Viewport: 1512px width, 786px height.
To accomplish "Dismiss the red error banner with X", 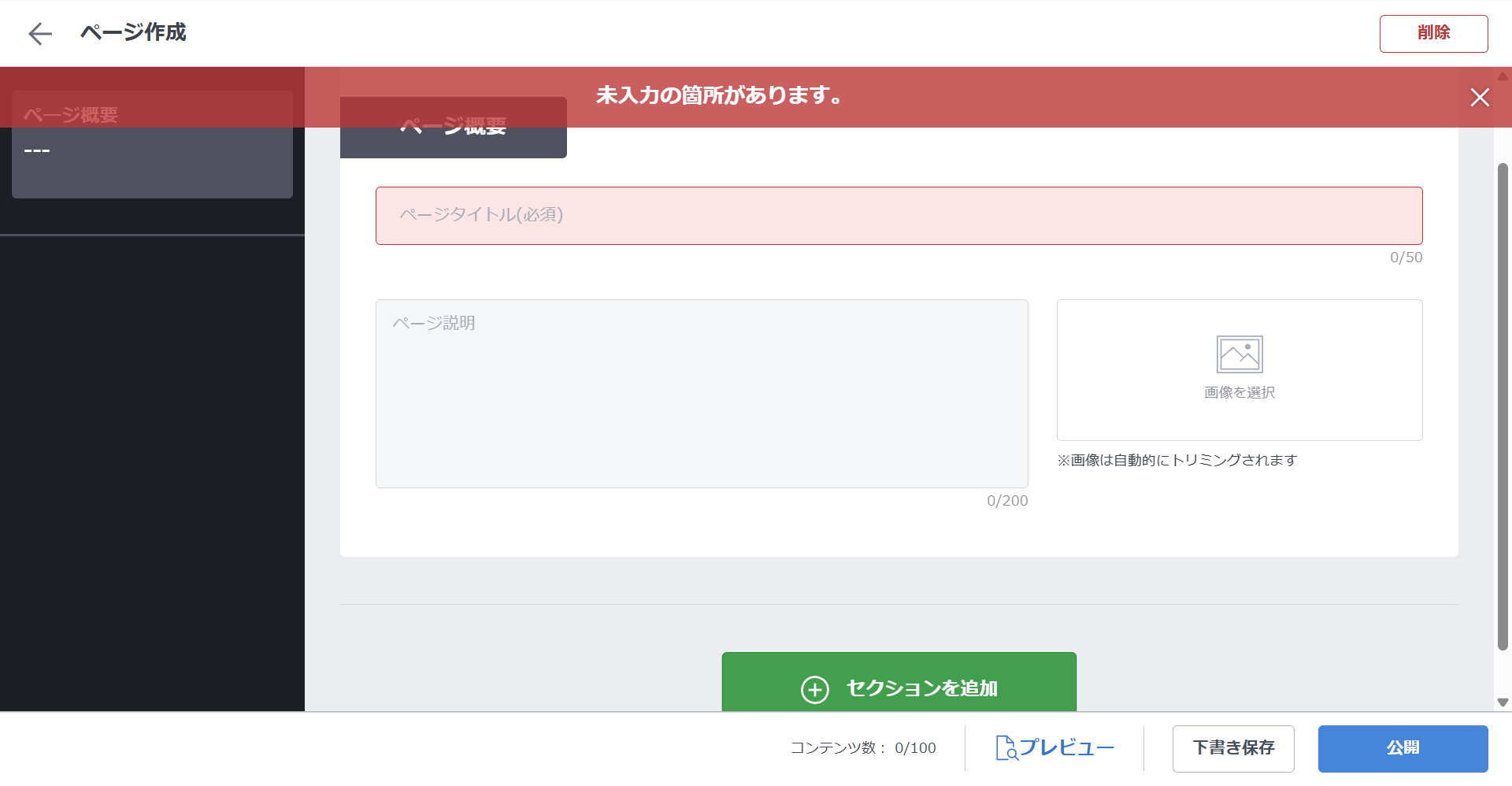I will [1480, 97].
